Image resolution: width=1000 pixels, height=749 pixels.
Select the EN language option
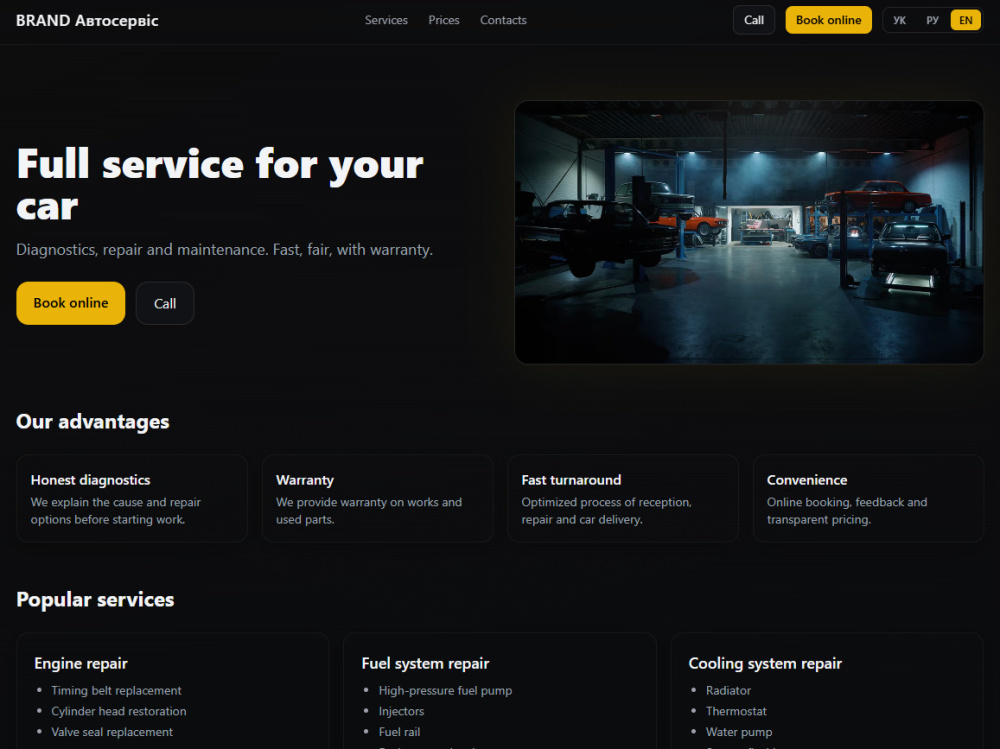(966, 20)
